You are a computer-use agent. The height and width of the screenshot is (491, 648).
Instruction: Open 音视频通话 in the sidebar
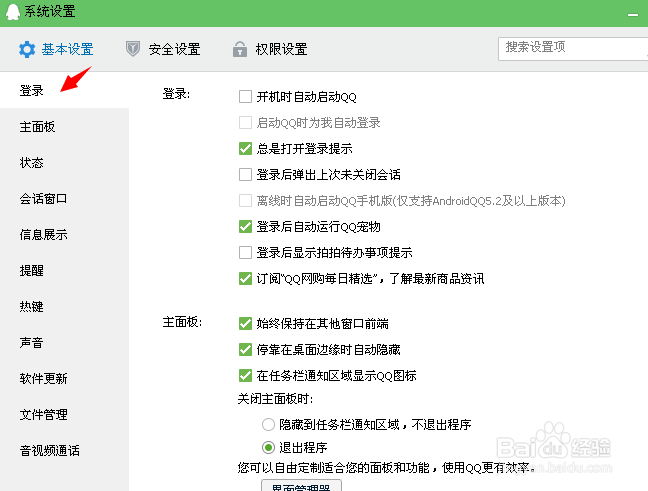pos(64,450)
